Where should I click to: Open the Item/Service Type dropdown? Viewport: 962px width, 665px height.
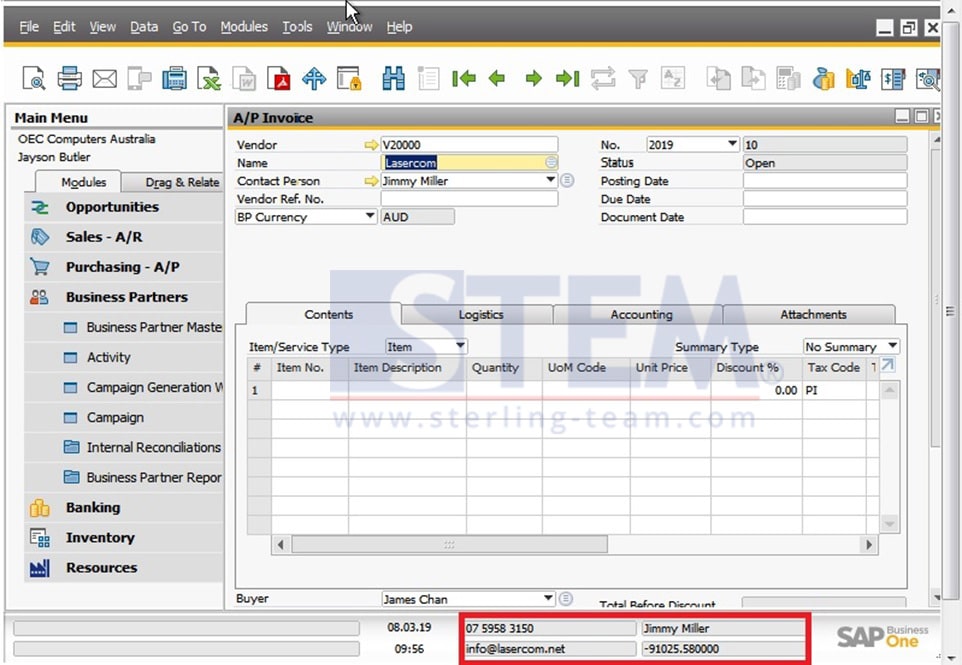[460, 346]
